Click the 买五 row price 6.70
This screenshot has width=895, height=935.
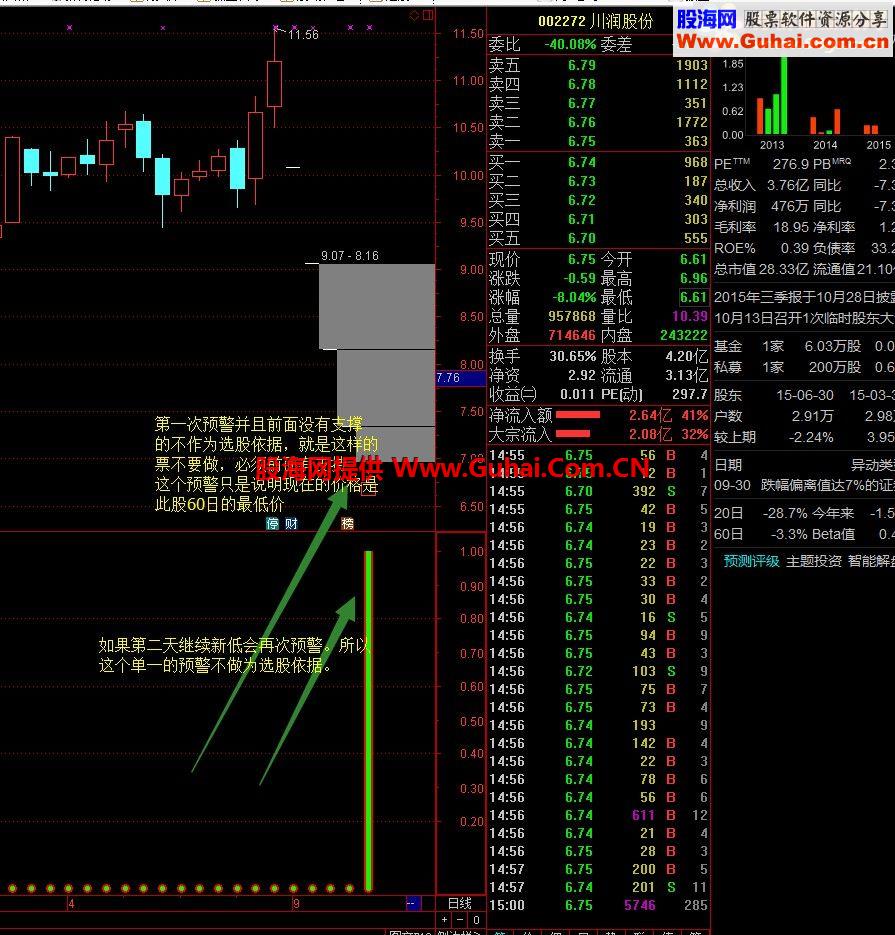click(581, 239)
